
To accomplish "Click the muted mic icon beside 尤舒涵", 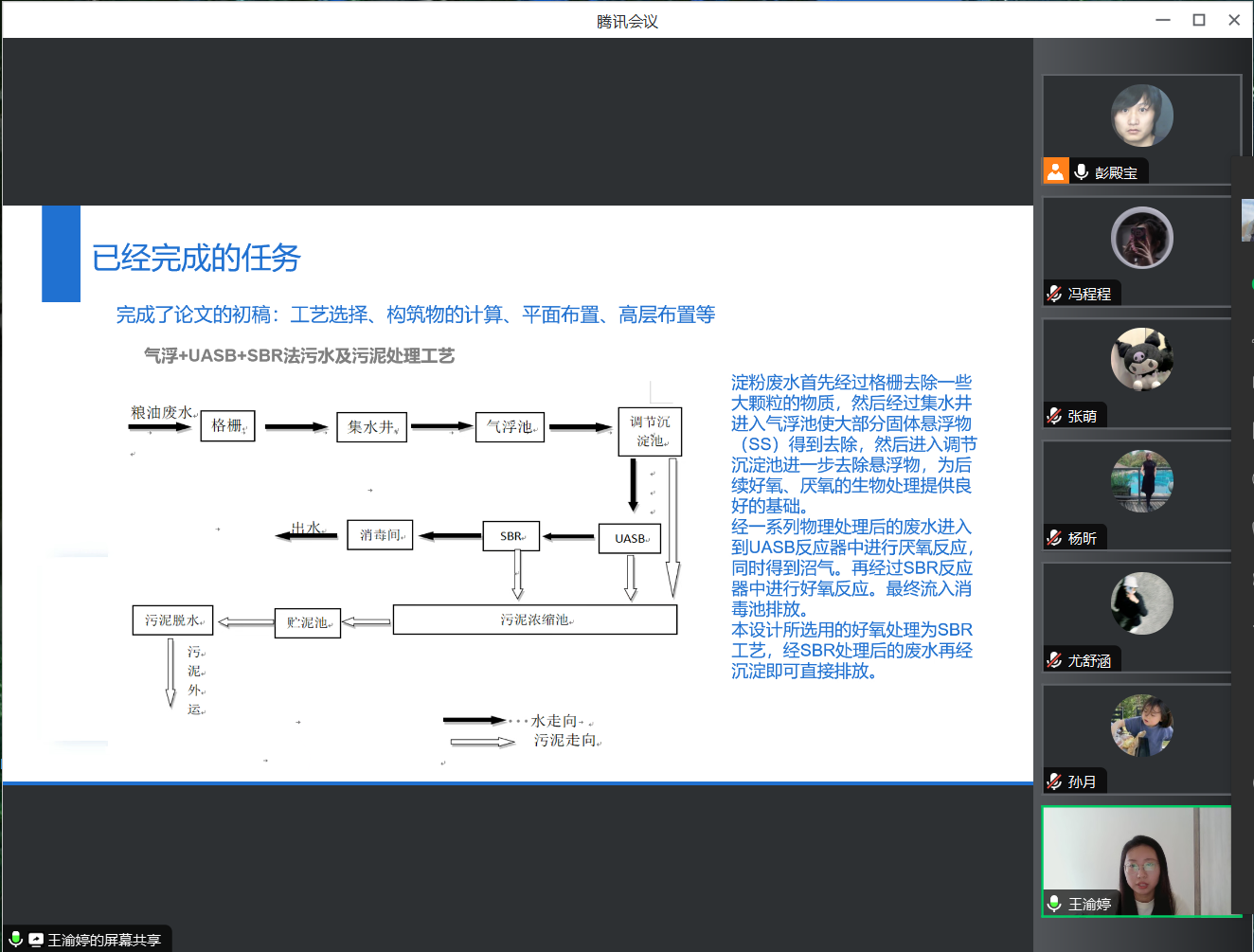I will (x=1054, y=660).
